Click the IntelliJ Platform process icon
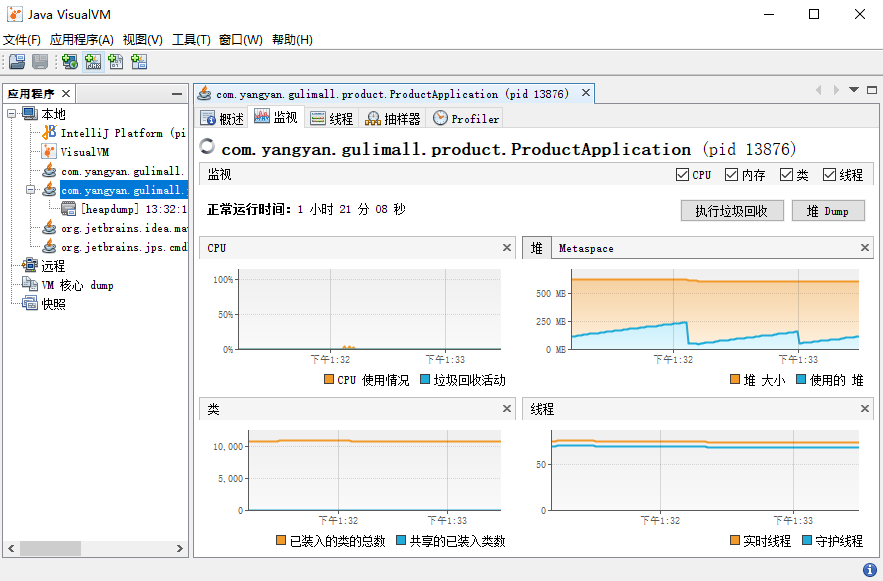 click(x=50, y=132)
